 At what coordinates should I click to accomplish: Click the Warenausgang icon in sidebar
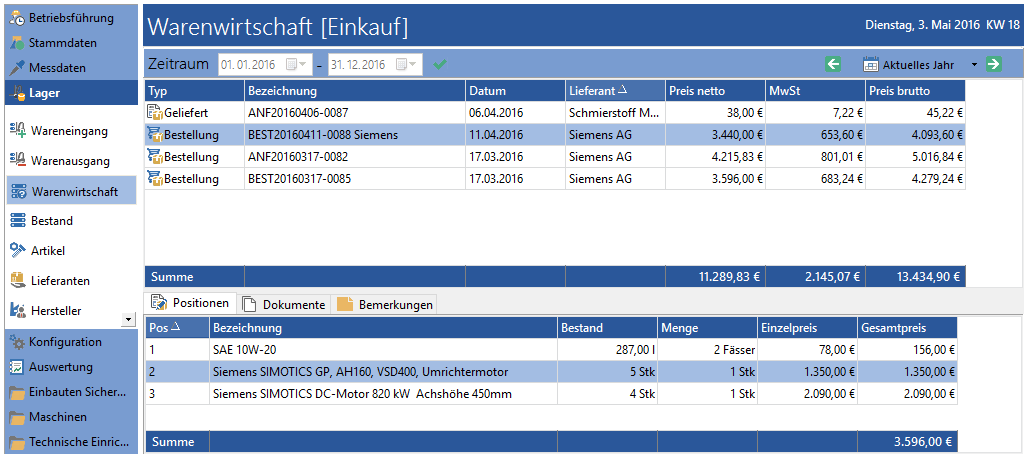[18, 161]
